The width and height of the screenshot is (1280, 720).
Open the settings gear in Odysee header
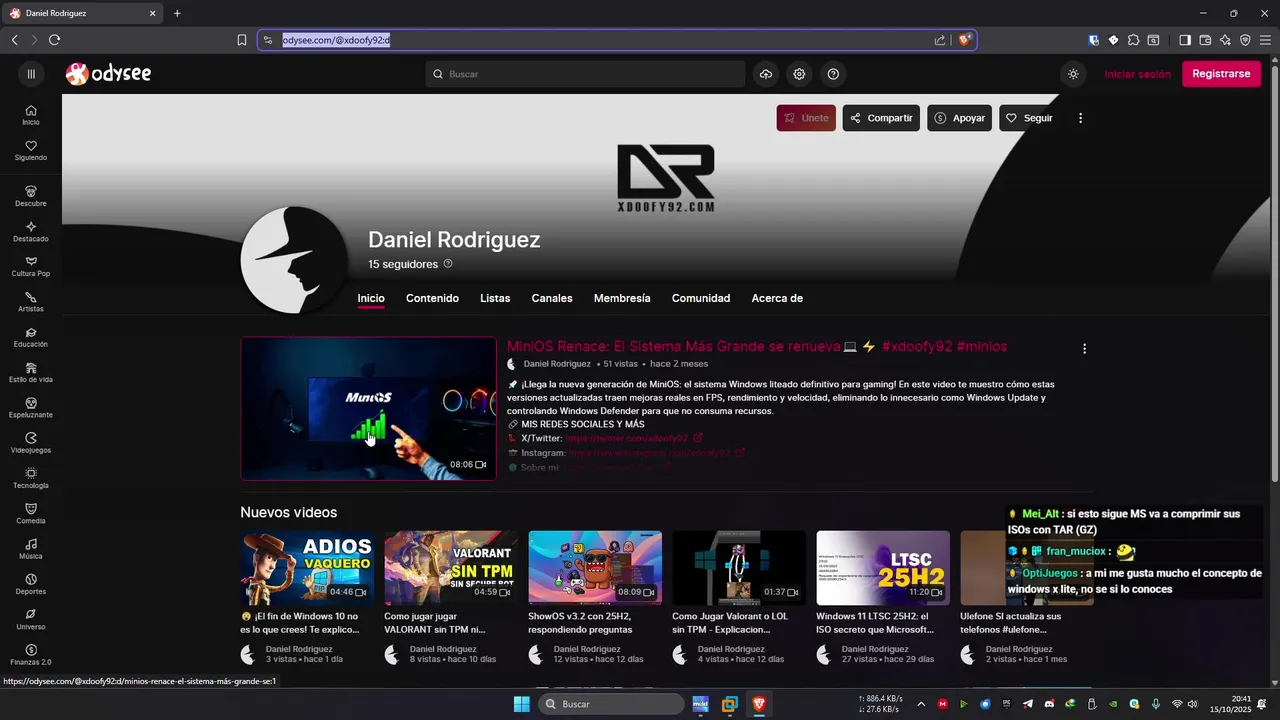point(799,74)
